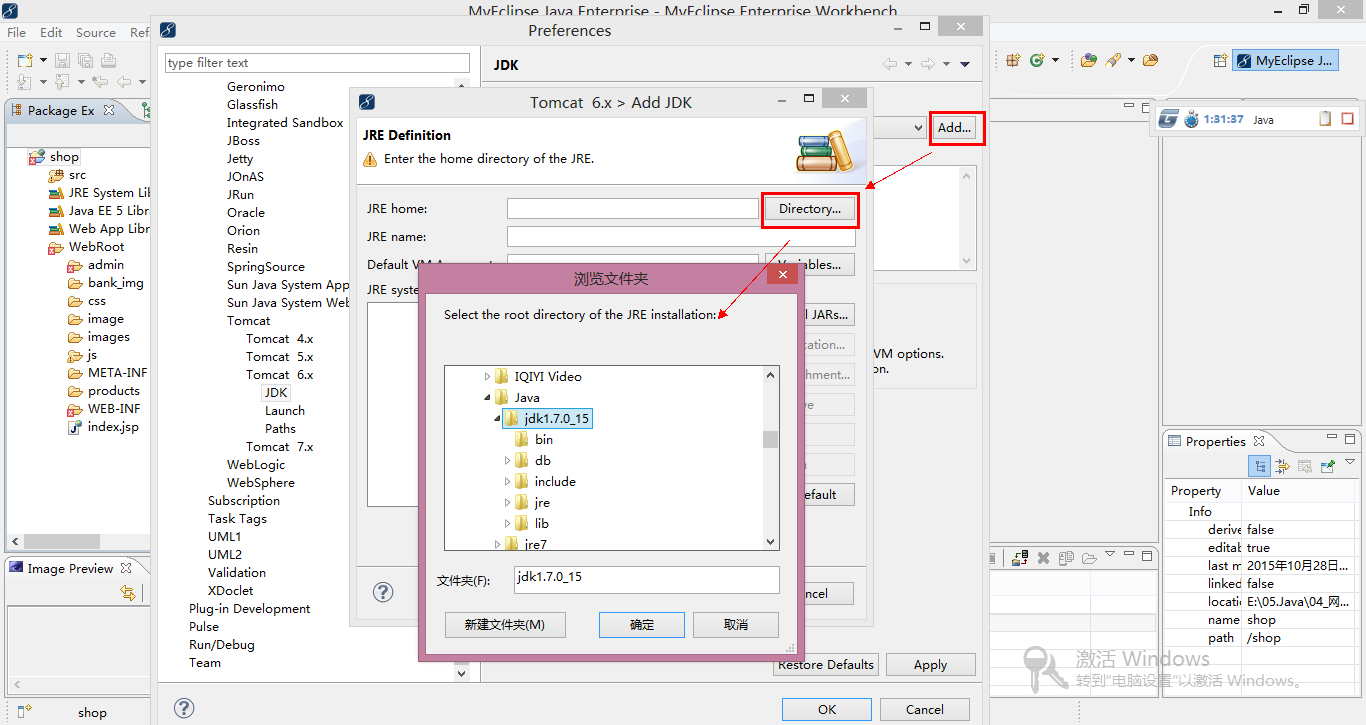Open the Search dropdown arrow

click(1131, 61)
